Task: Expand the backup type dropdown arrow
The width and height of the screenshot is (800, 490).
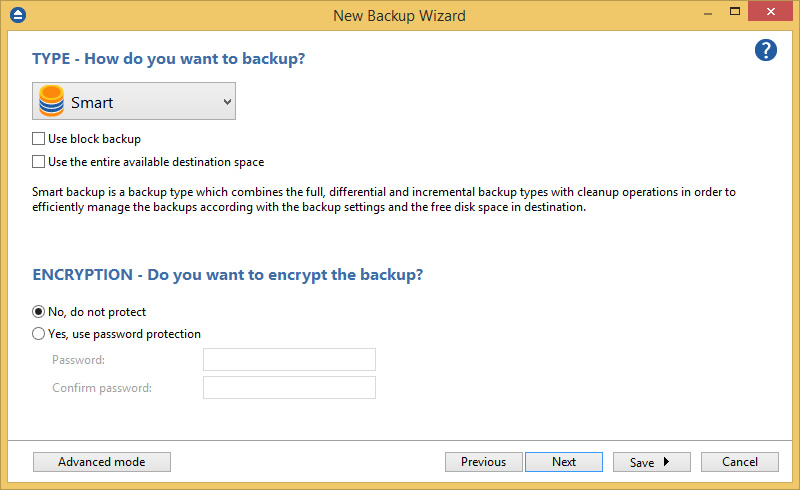Action: pyautogui.click(x=227, y=102)
